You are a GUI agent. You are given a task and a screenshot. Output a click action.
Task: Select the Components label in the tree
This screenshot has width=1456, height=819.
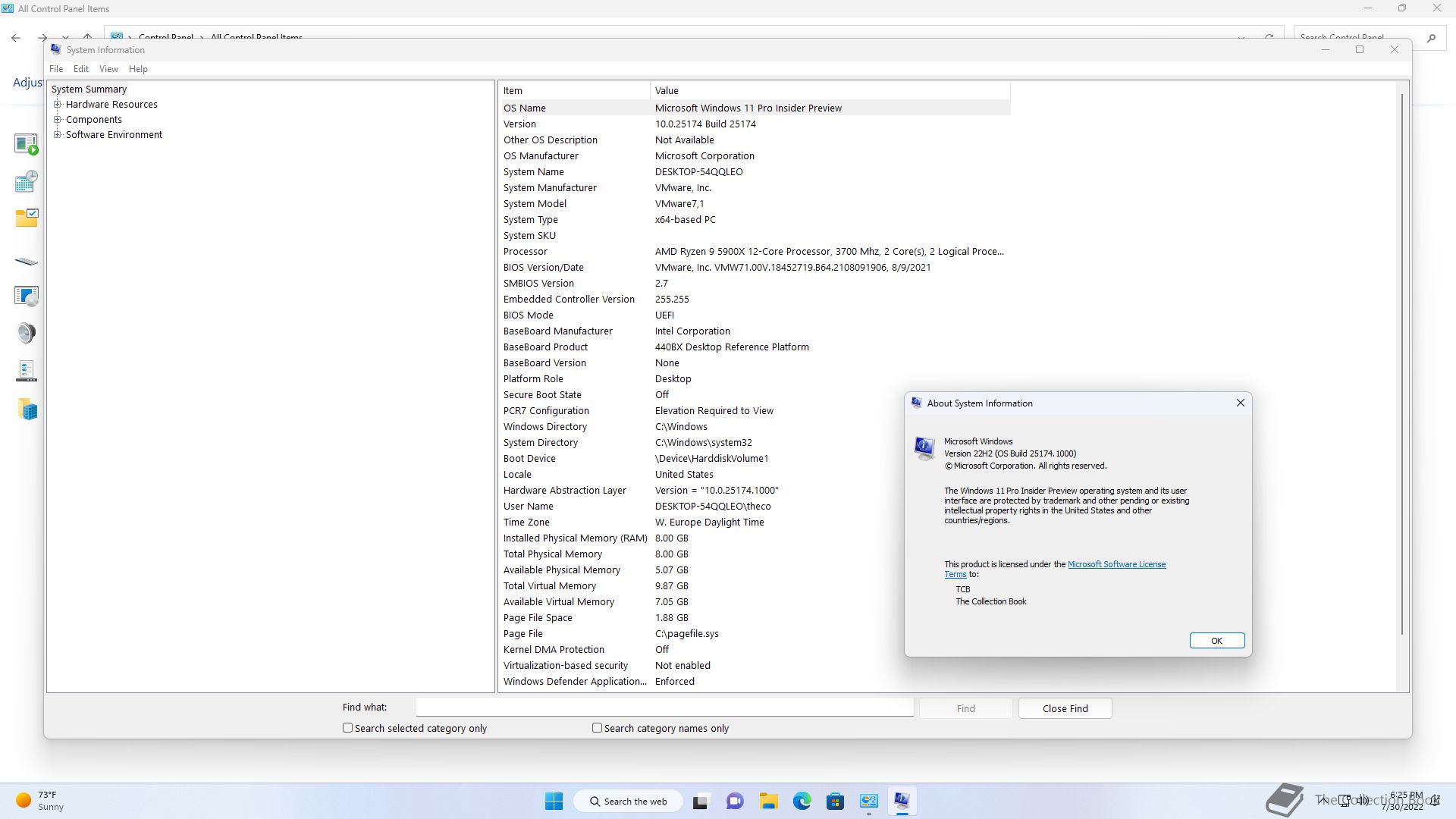point(93,120)
